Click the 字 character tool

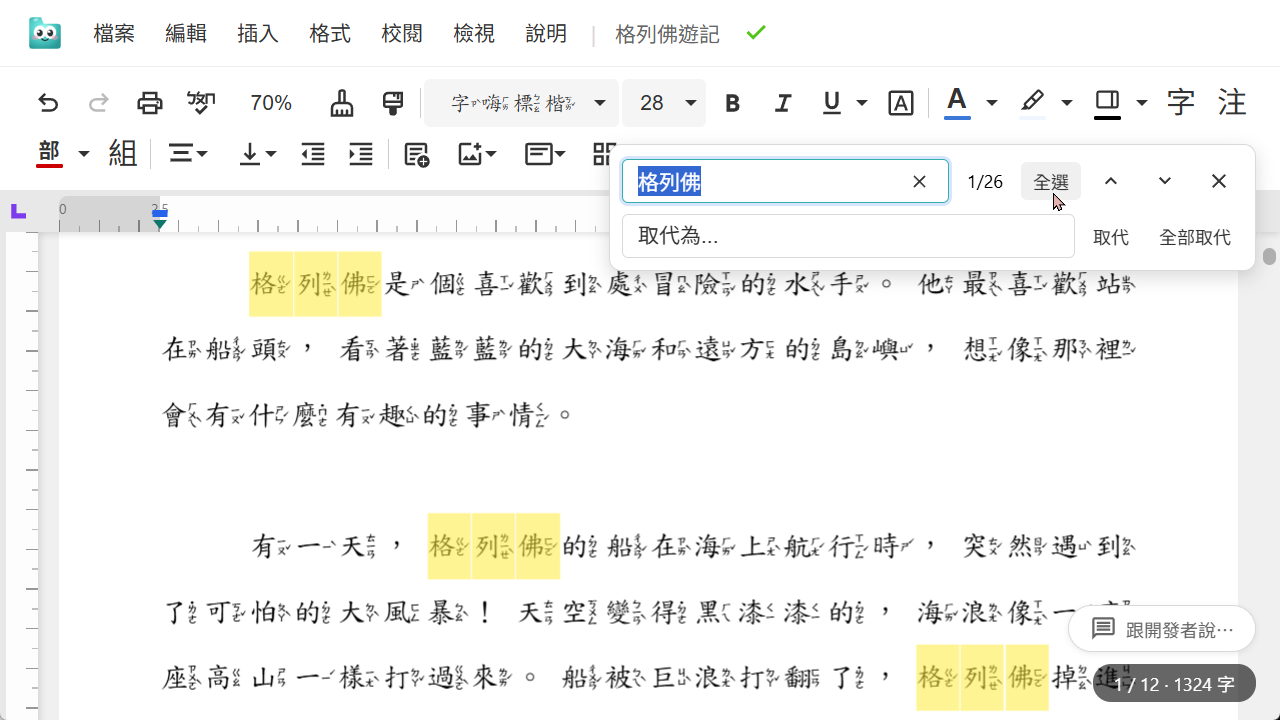coord(1181,103)
